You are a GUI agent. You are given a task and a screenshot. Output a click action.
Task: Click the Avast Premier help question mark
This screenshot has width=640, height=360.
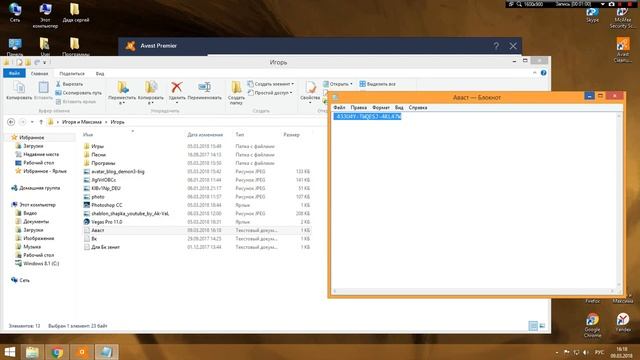click(496, 46)
